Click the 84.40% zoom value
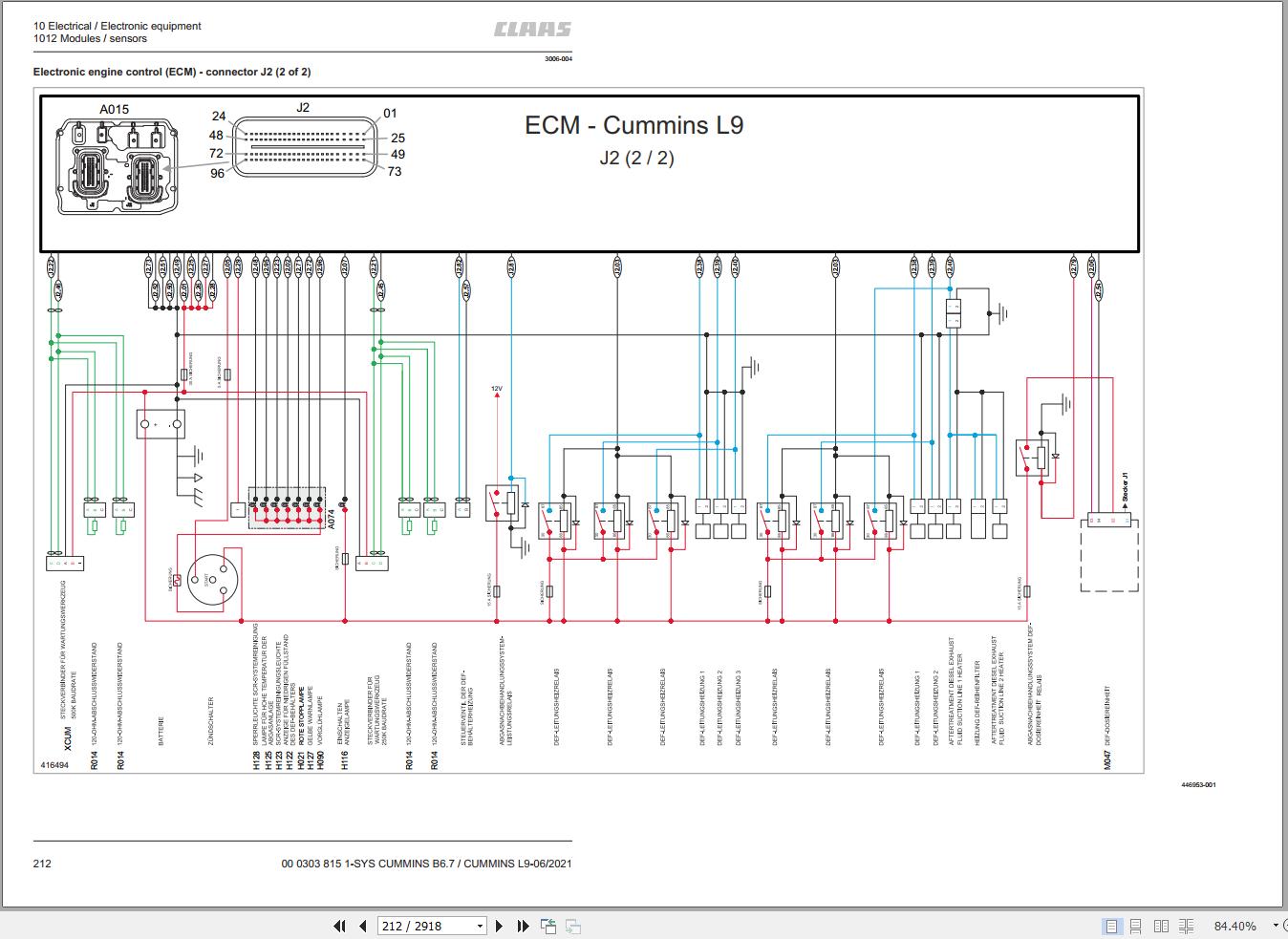Viewport: 1288px width, 939px height. click(x=1234, y=926)
